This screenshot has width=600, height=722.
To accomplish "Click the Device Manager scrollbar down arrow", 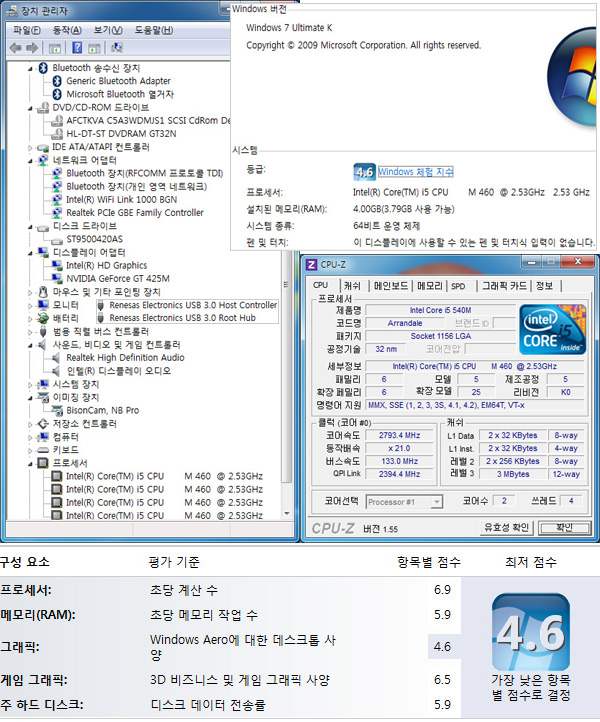I will 287,513.
